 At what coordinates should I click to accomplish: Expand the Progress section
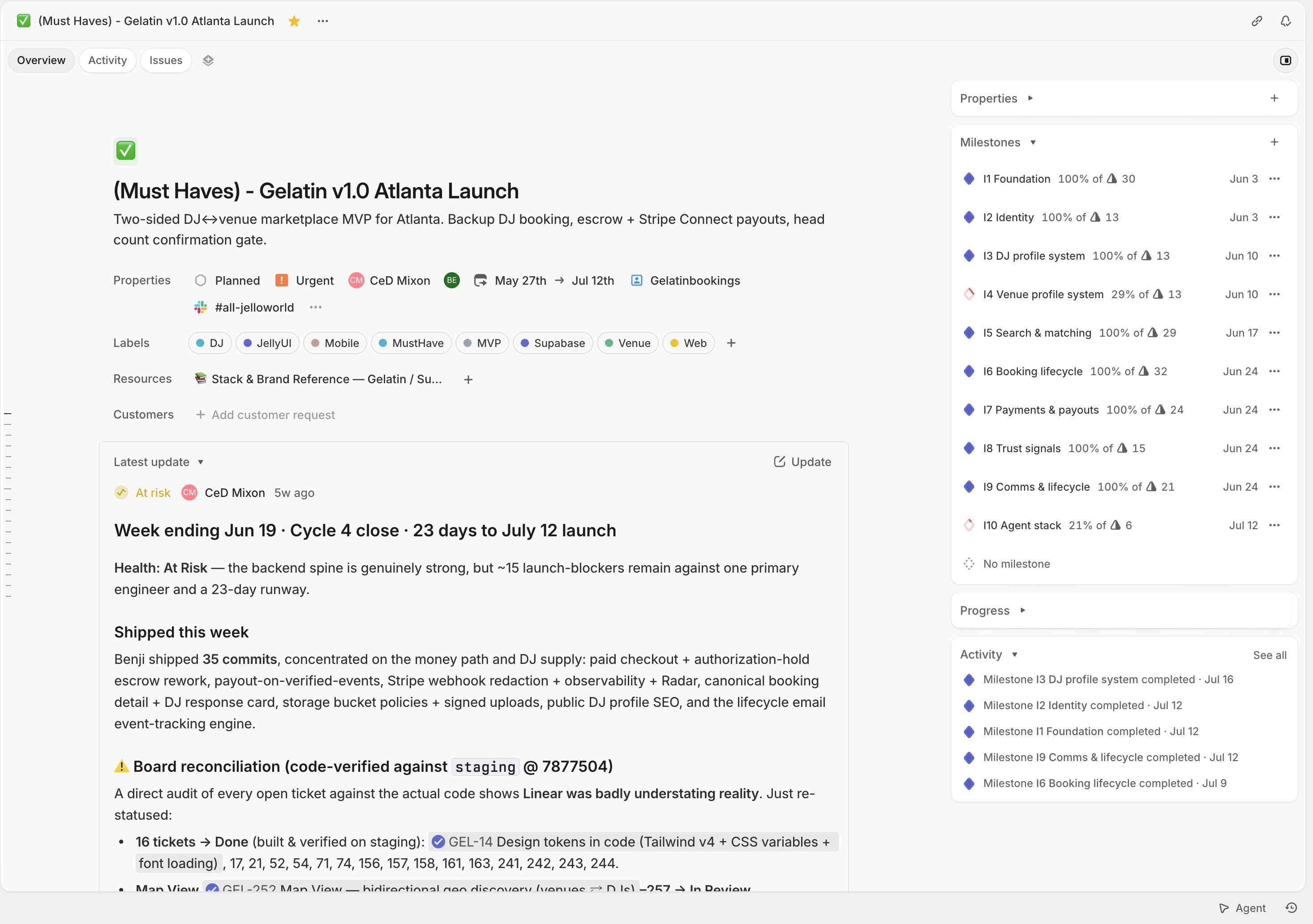tap(992, 611)
